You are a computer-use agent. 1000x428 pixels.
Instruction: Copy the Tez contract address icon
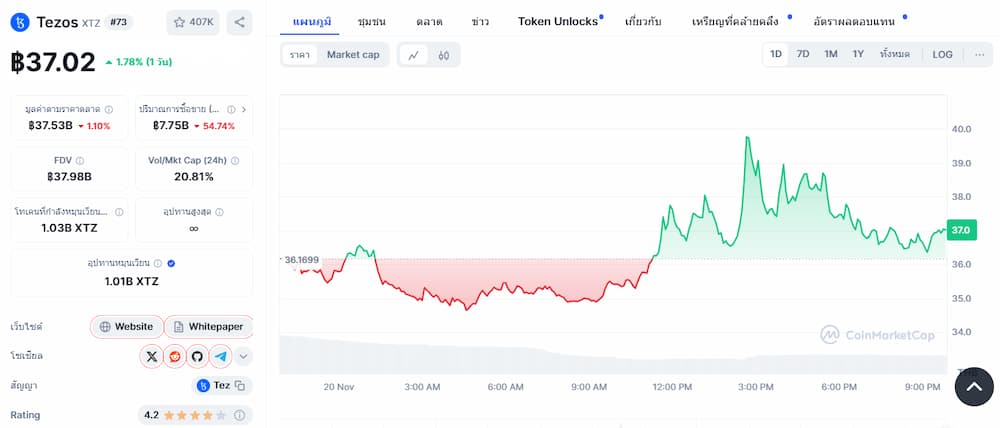240,385
